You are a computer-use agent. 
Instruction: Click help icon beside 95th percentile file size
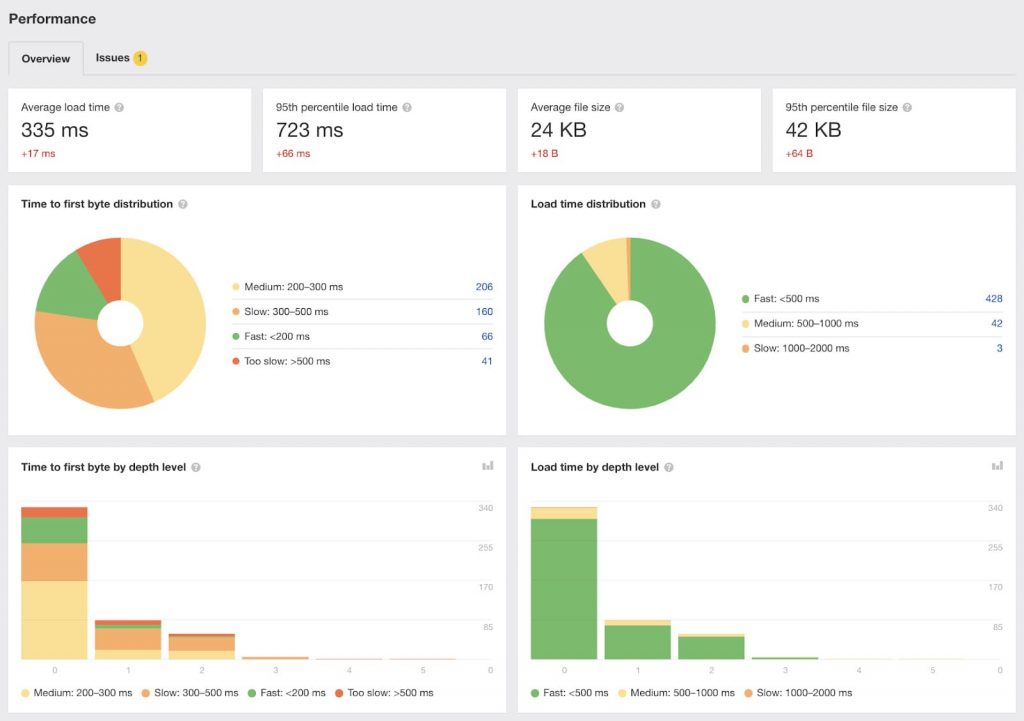click(907, 107)
